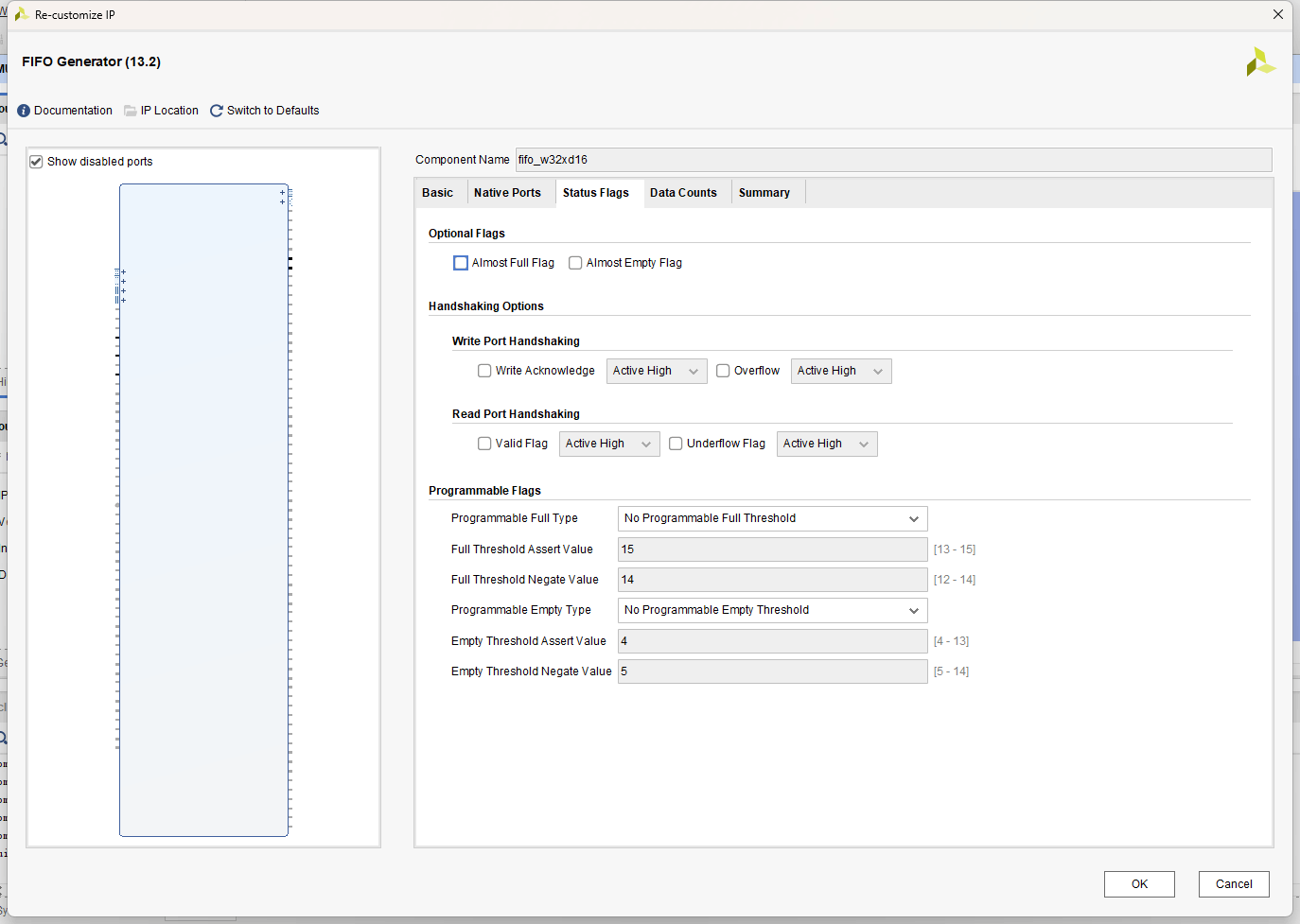This screenshot has height=924, width=1300.
Task: Click the Switch to Defaults refresh icon
Action: [217, 111]
